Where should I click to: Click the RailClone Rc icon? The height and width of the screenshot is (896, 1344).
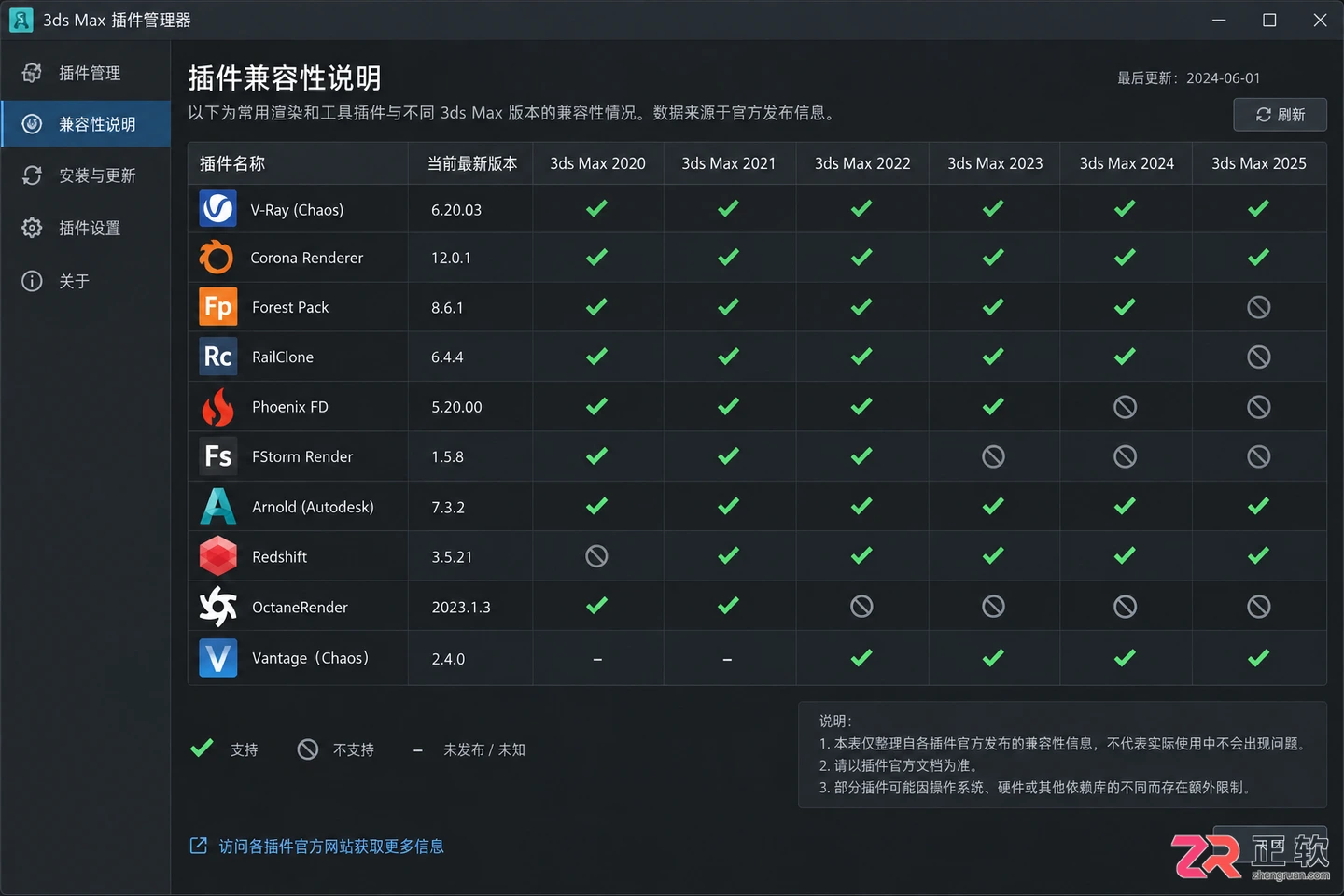pos(217,357)
